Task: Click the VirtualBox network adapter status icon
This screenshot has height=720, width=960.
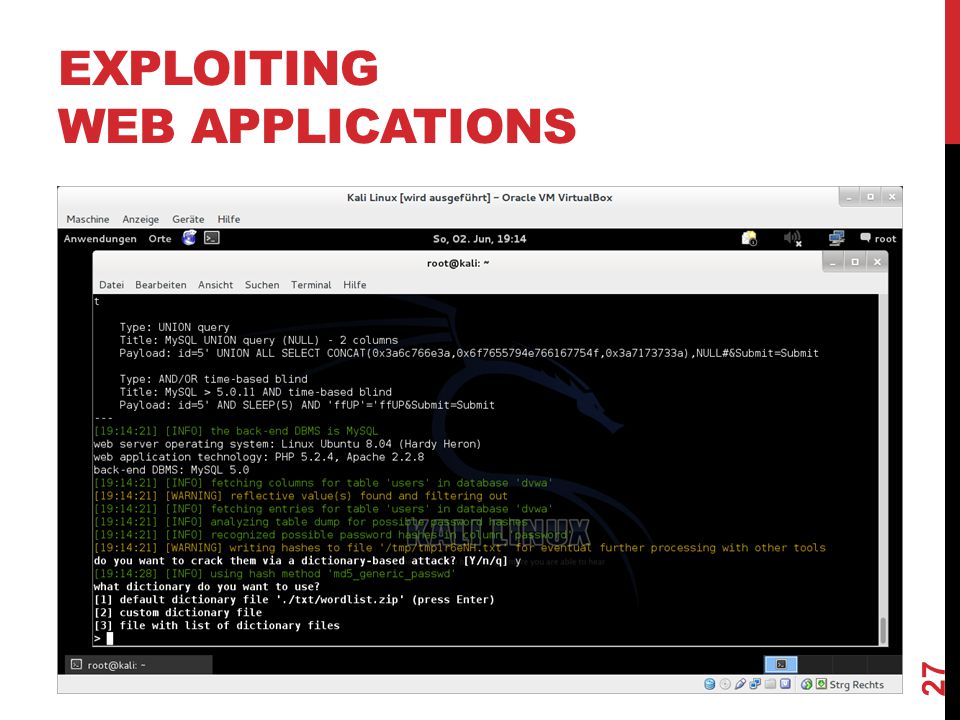Action: 756,684
